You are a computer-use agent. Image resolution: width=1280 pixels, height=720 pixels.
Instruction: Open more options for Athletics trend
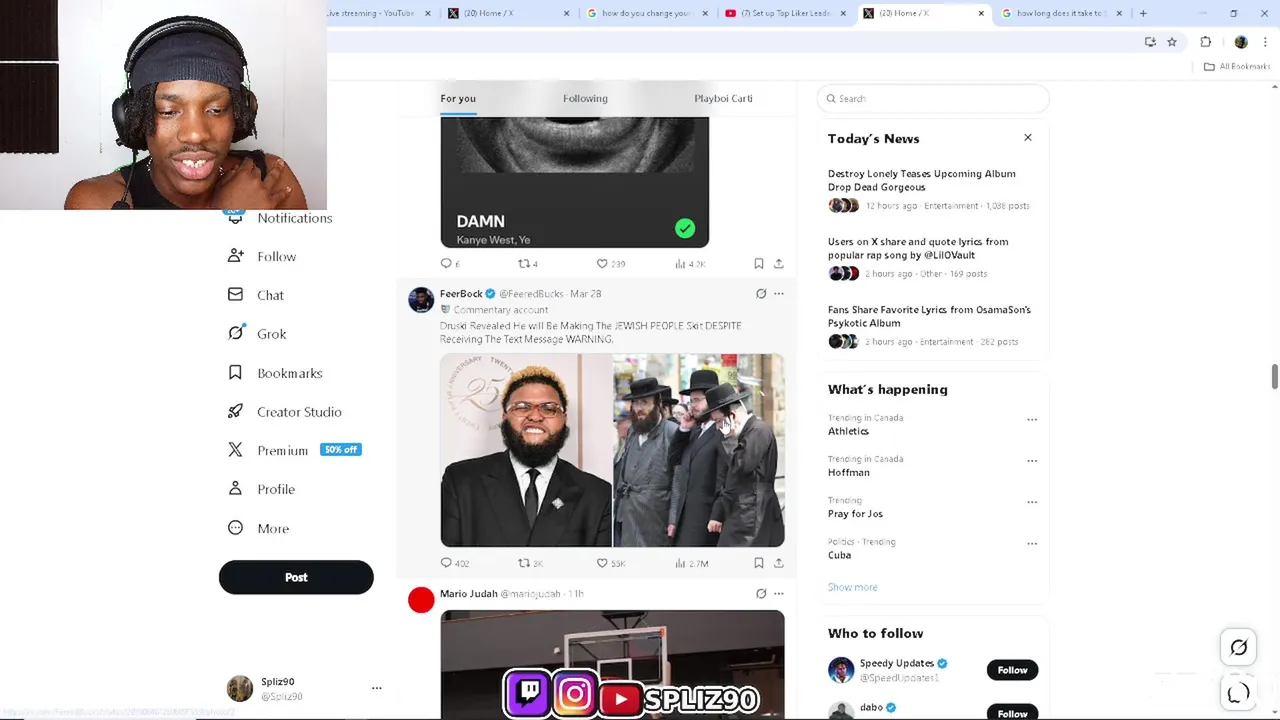(1031, 420)
